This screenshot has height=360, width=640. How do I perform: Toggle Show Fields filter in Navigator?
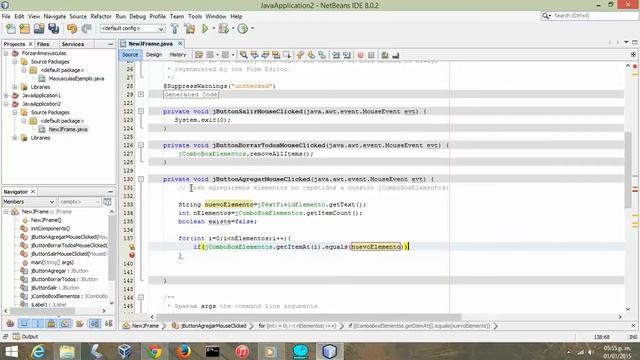coord(24,324)
